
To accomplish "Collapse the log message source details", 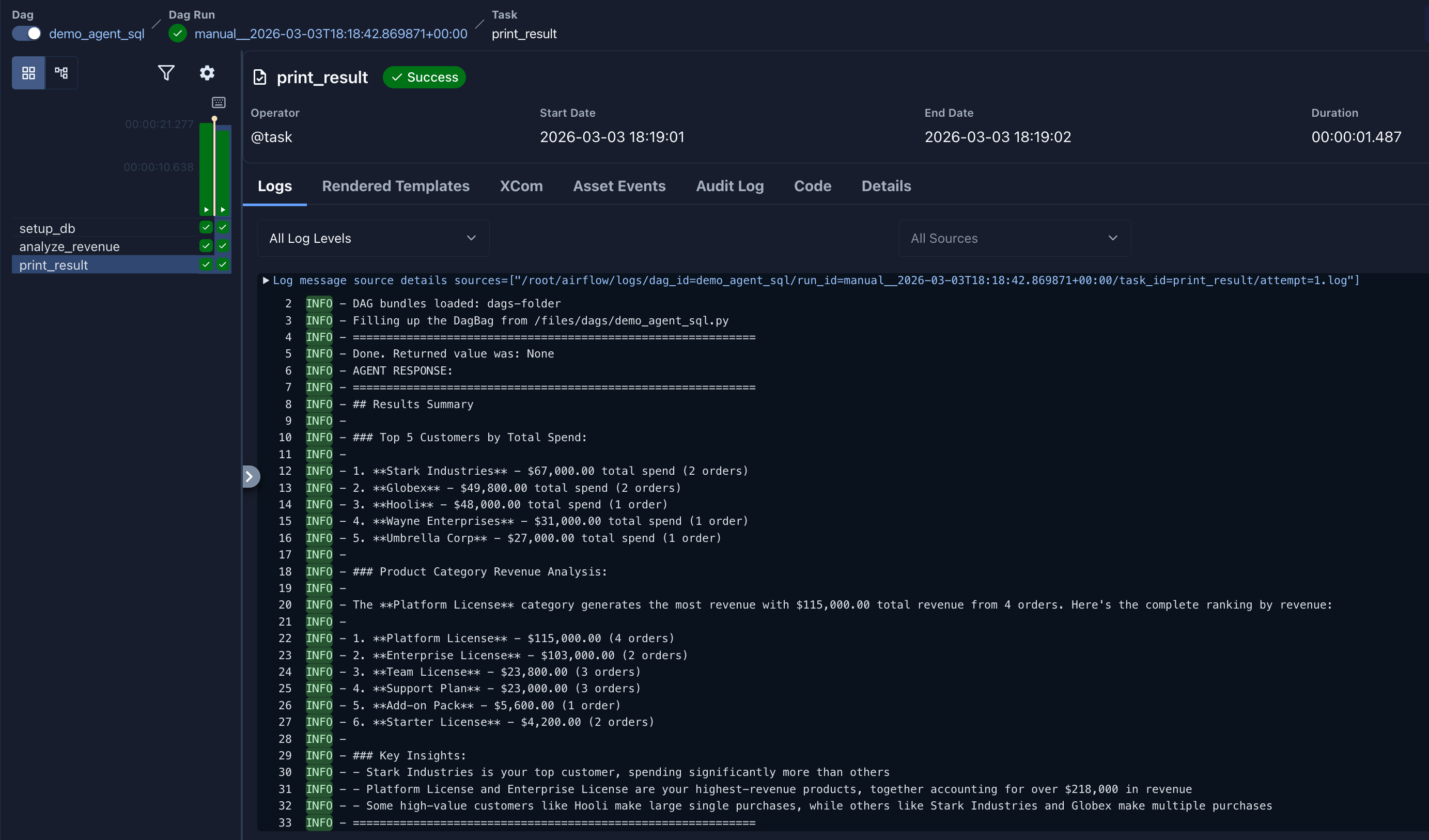I will [265, 280].
